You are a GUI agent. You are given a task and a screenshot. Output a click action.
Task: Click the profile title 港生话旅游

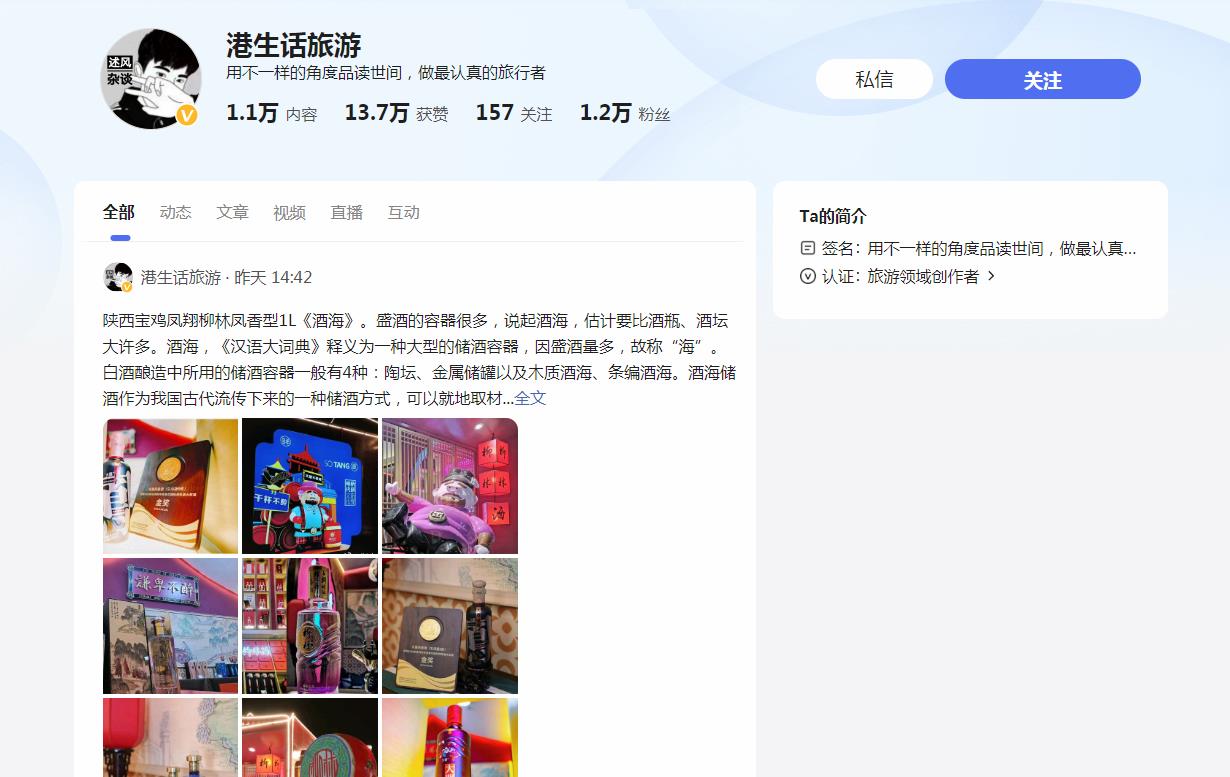294,44
